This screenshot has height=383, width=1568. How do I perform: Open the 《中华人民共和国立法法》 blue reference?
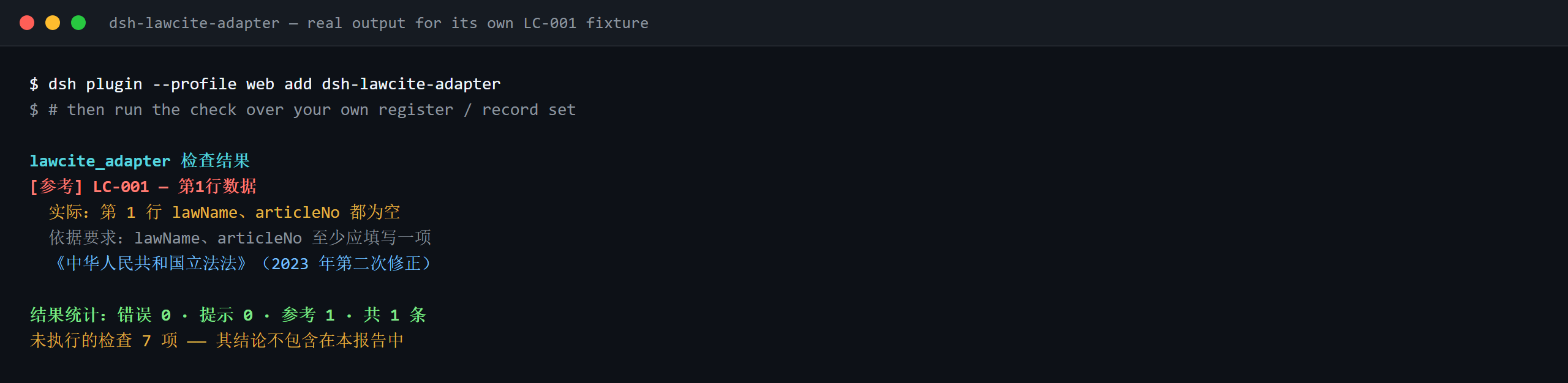[151, 264]
